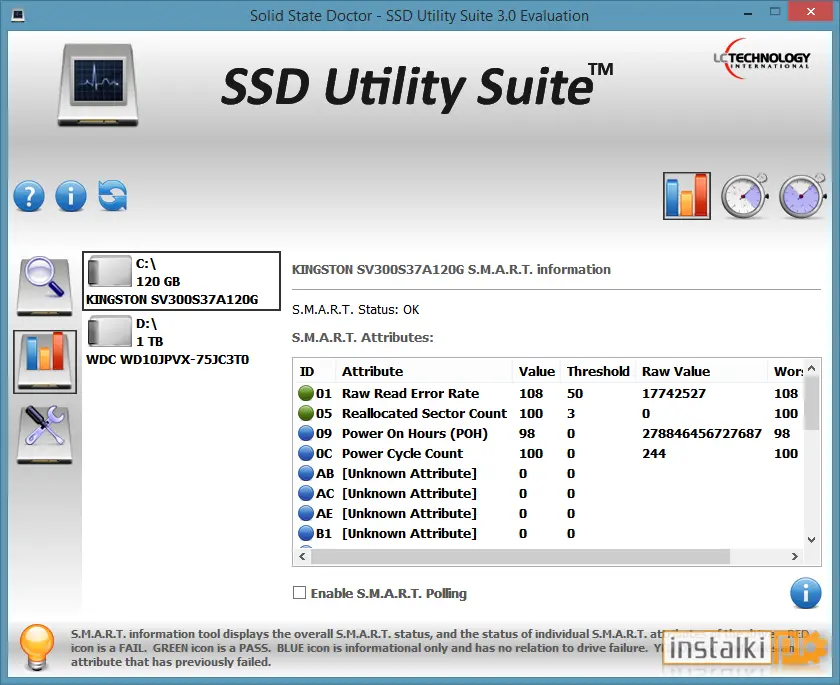Click threshold value 3 for attribute 05

[571, 413]
